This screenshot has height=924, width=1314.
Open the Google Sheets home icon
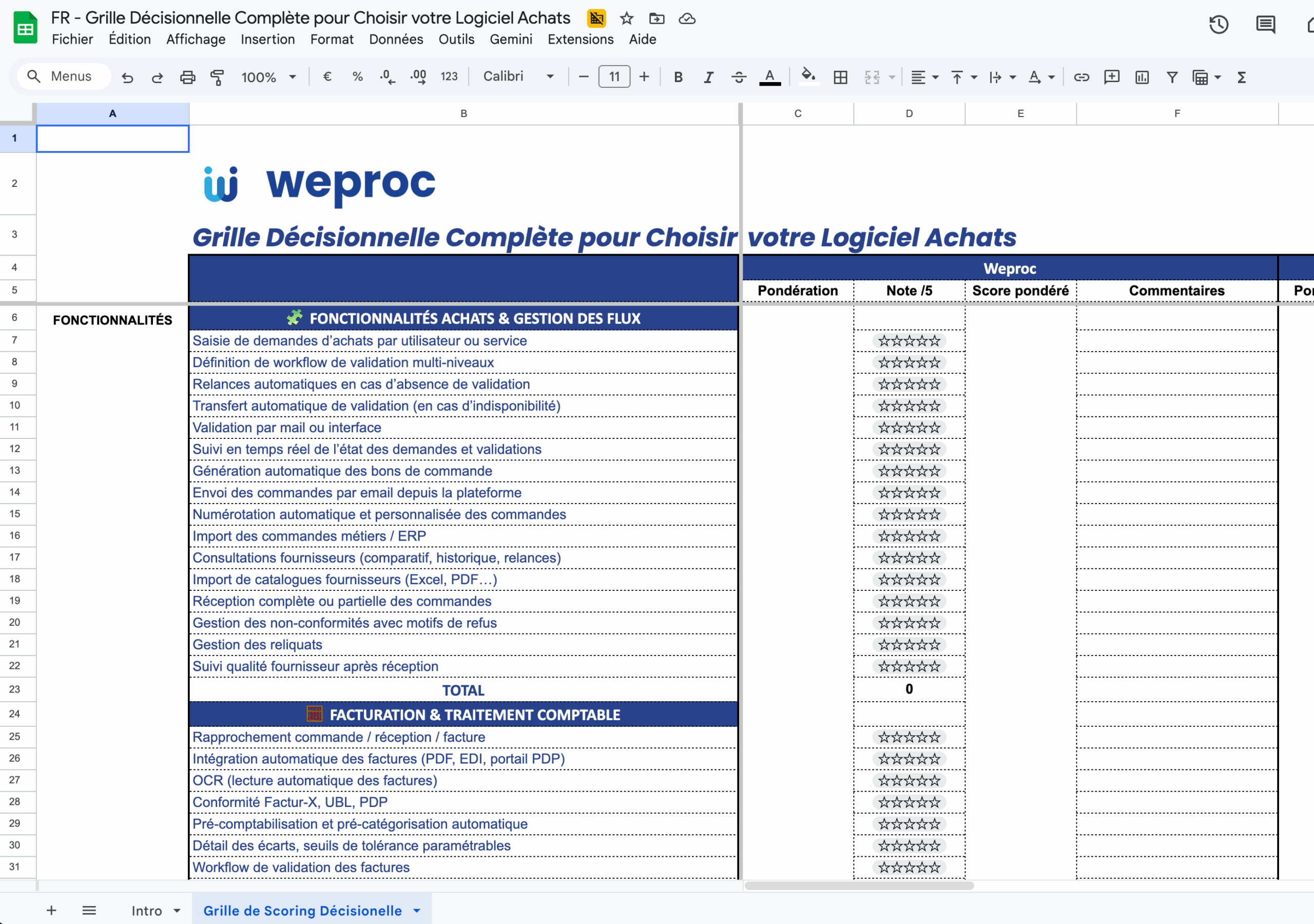click(25, 28)
